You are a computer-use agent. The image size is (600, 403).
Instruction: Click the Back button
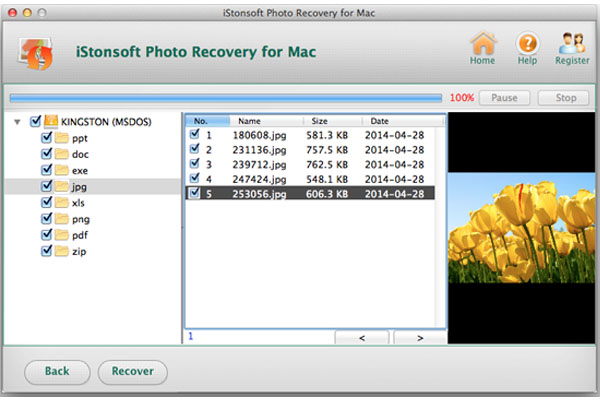click(57, 372)
